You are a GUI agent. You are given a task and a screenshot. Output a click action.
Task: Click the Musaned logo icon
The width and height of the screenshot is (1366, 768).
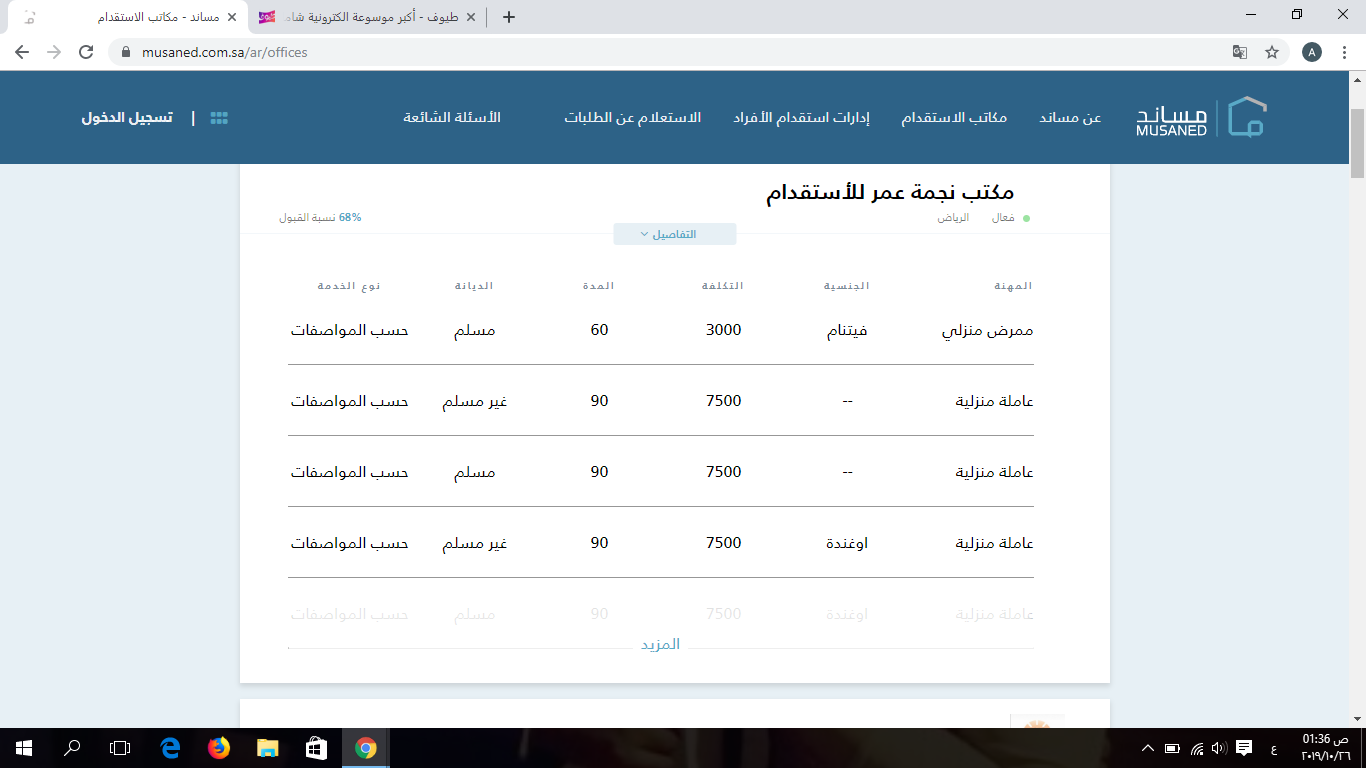(x=1247, y=117)
